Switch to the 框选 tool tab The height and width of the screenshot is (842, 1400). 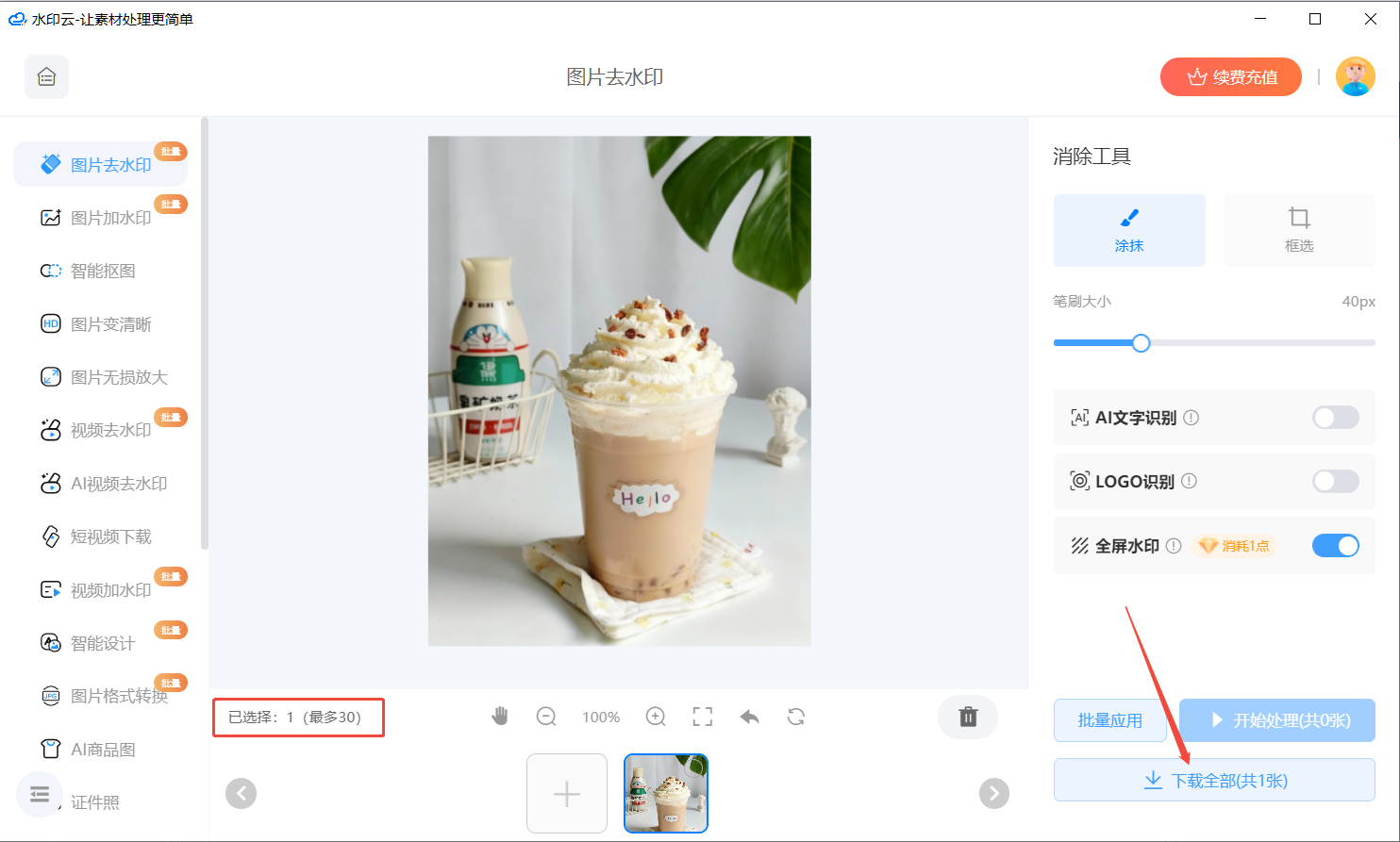pos(1298,230)
